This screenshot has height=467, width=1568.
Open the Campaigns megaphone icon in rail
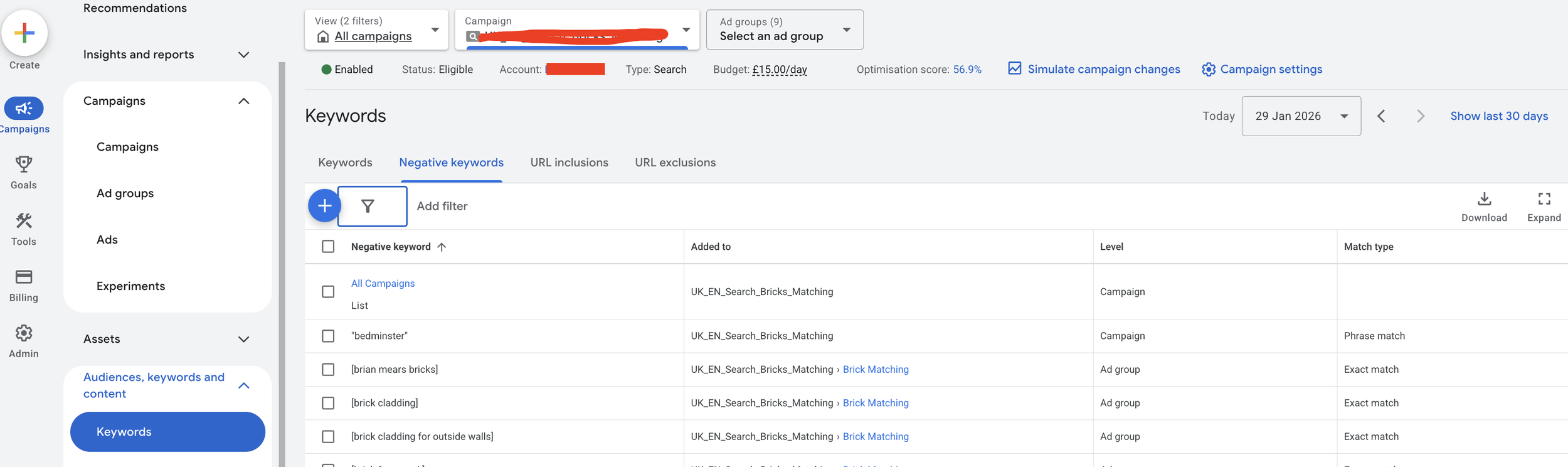[x=24, y=108]
